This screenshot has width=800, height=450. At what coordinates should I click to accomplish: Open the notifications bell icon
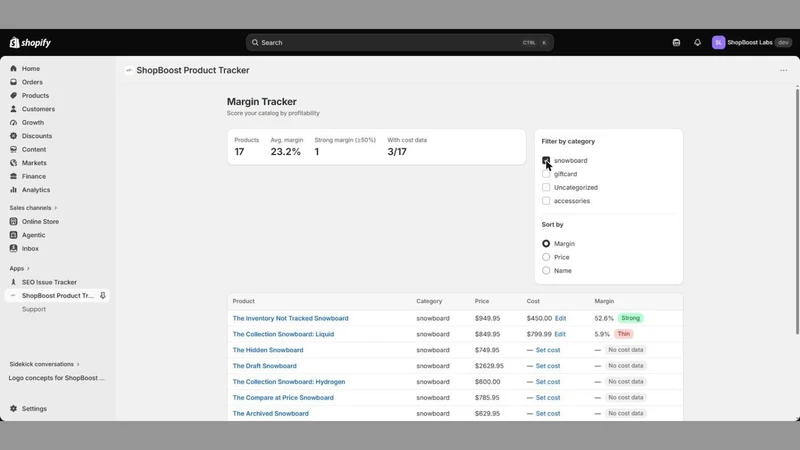pos(697,42)
